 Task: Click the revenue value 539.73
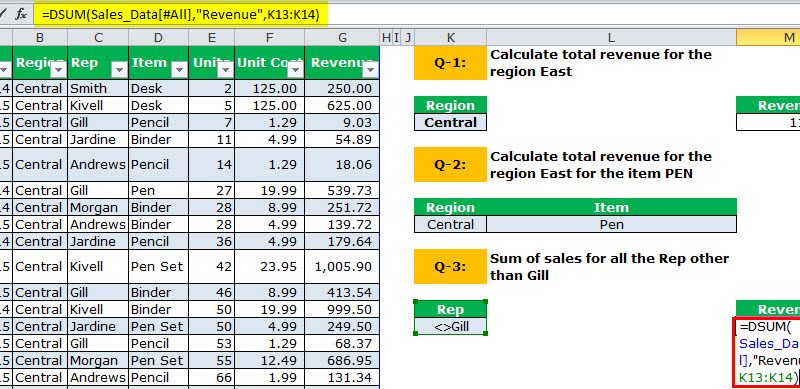click(x=342, y=190)
